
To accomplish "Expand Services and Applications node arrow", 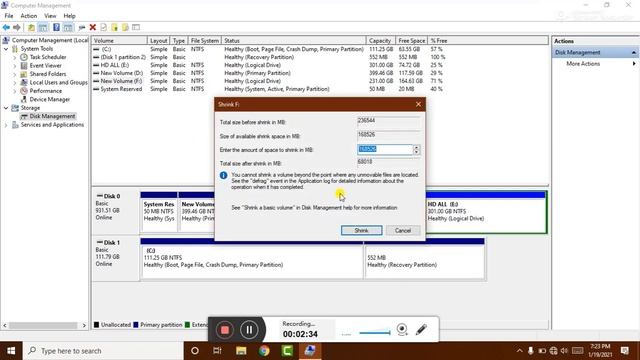I will tap(6, 125).
